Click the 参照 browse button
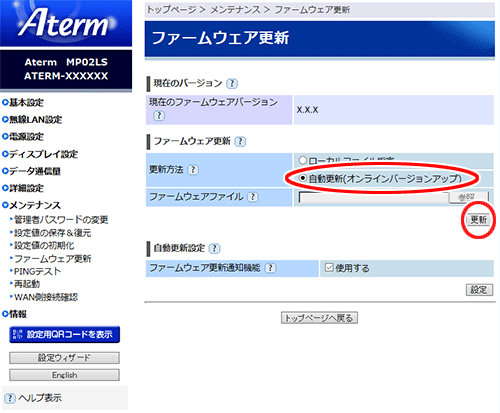The height and width of the screenshot is (413, 500). click(x=468, y=197)
